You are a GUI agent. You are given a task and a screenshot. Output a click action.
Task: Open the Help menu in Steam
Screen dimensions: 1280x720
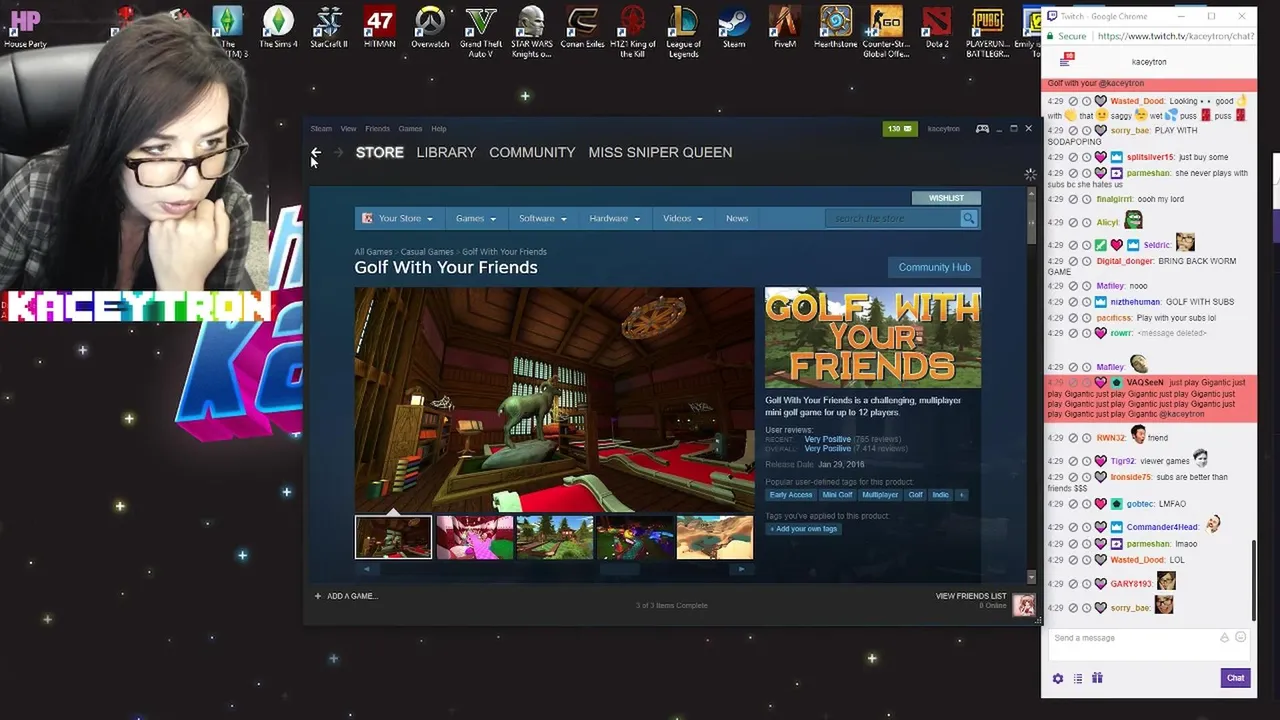click(438, 128)
